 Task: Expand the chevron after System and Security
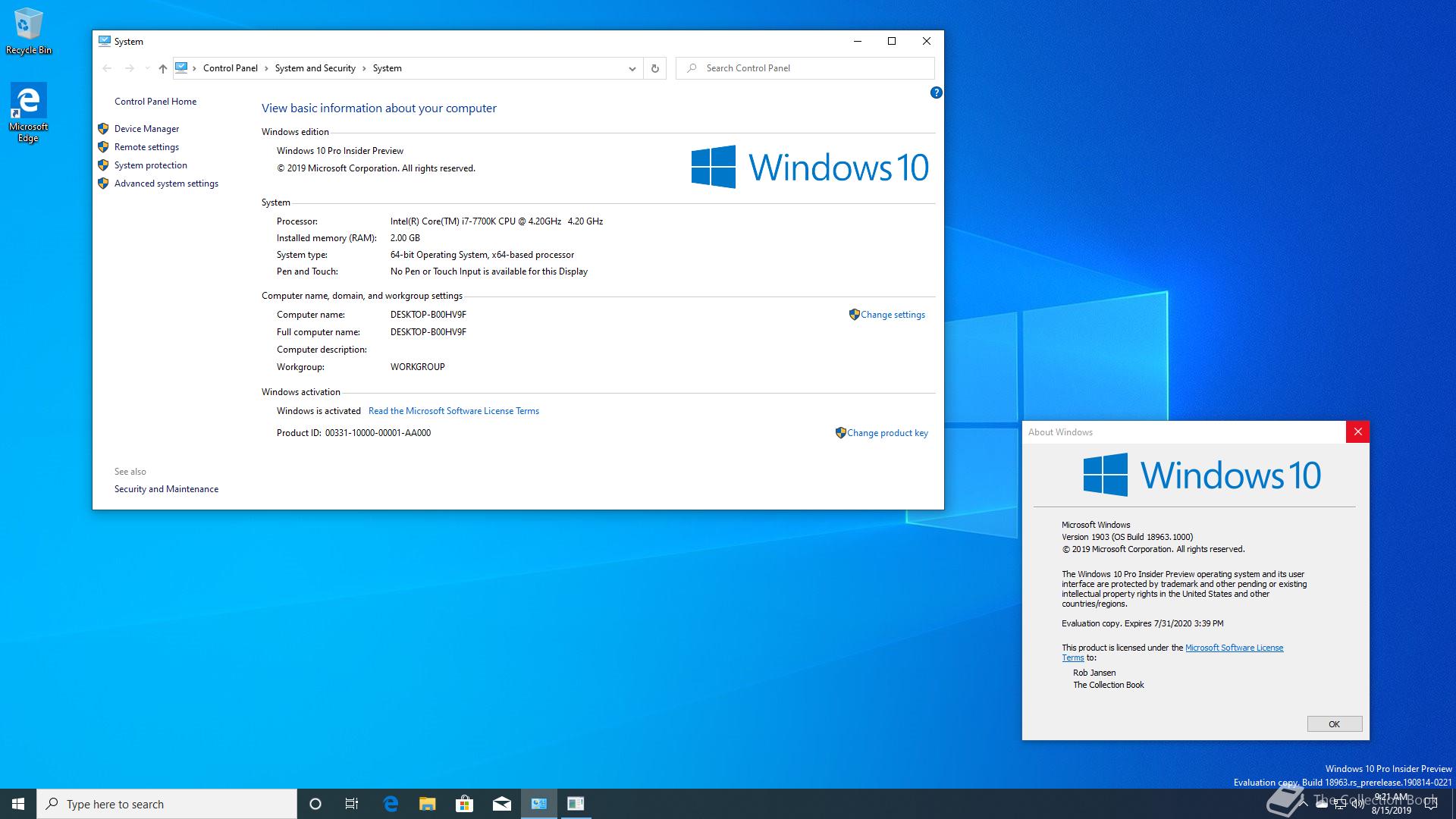(x=364, y=68)
